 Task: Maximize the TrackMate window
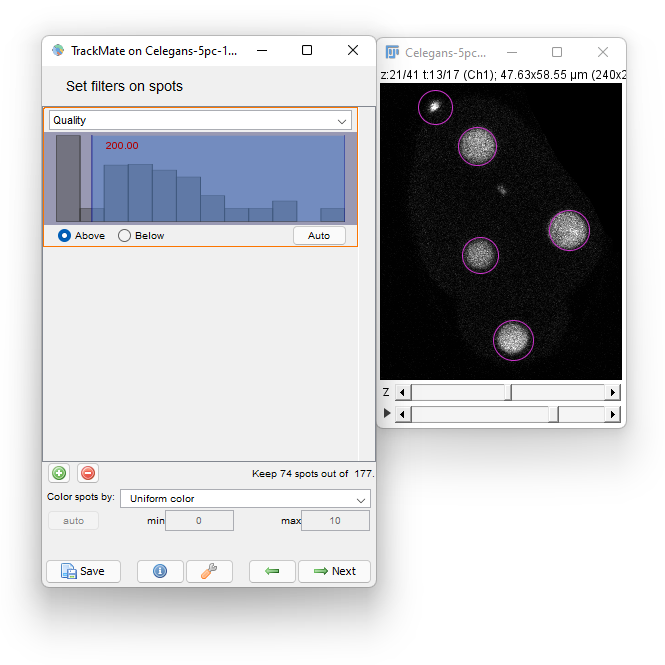307,50
